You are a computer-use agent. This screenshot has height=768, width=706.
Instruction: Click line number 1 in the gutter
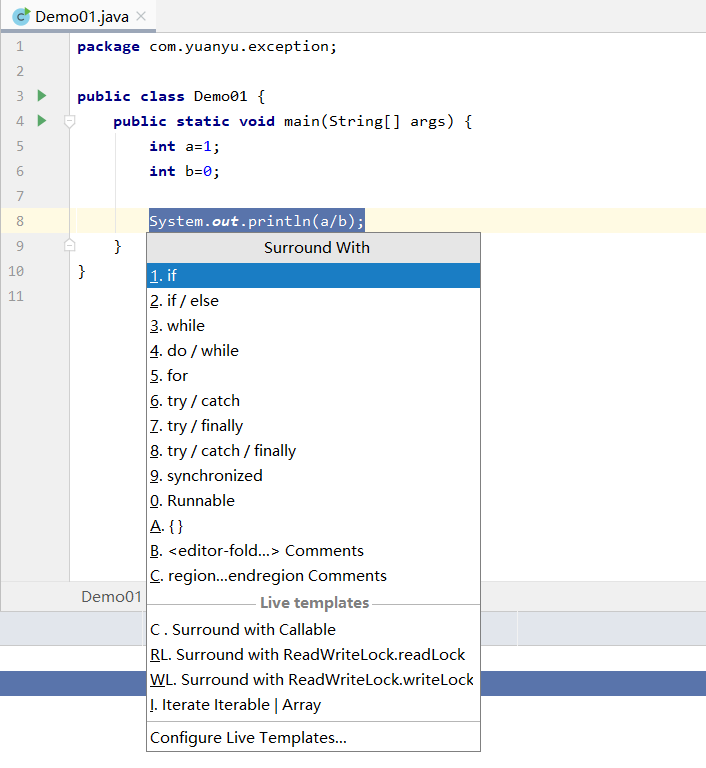pyautogui.click(x=20, y=46)
